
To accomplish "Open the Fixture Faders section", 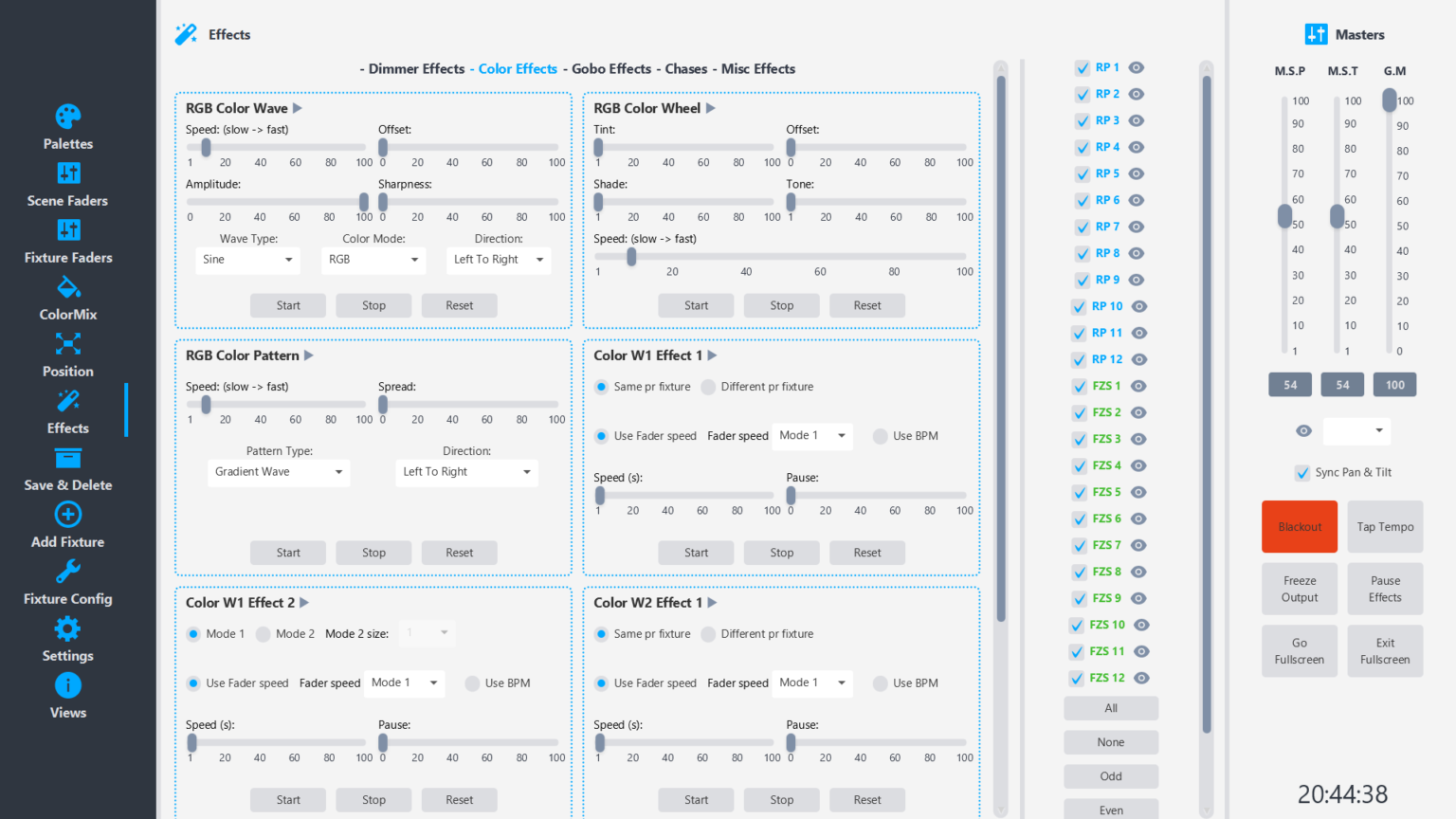I will pos(67,243).
